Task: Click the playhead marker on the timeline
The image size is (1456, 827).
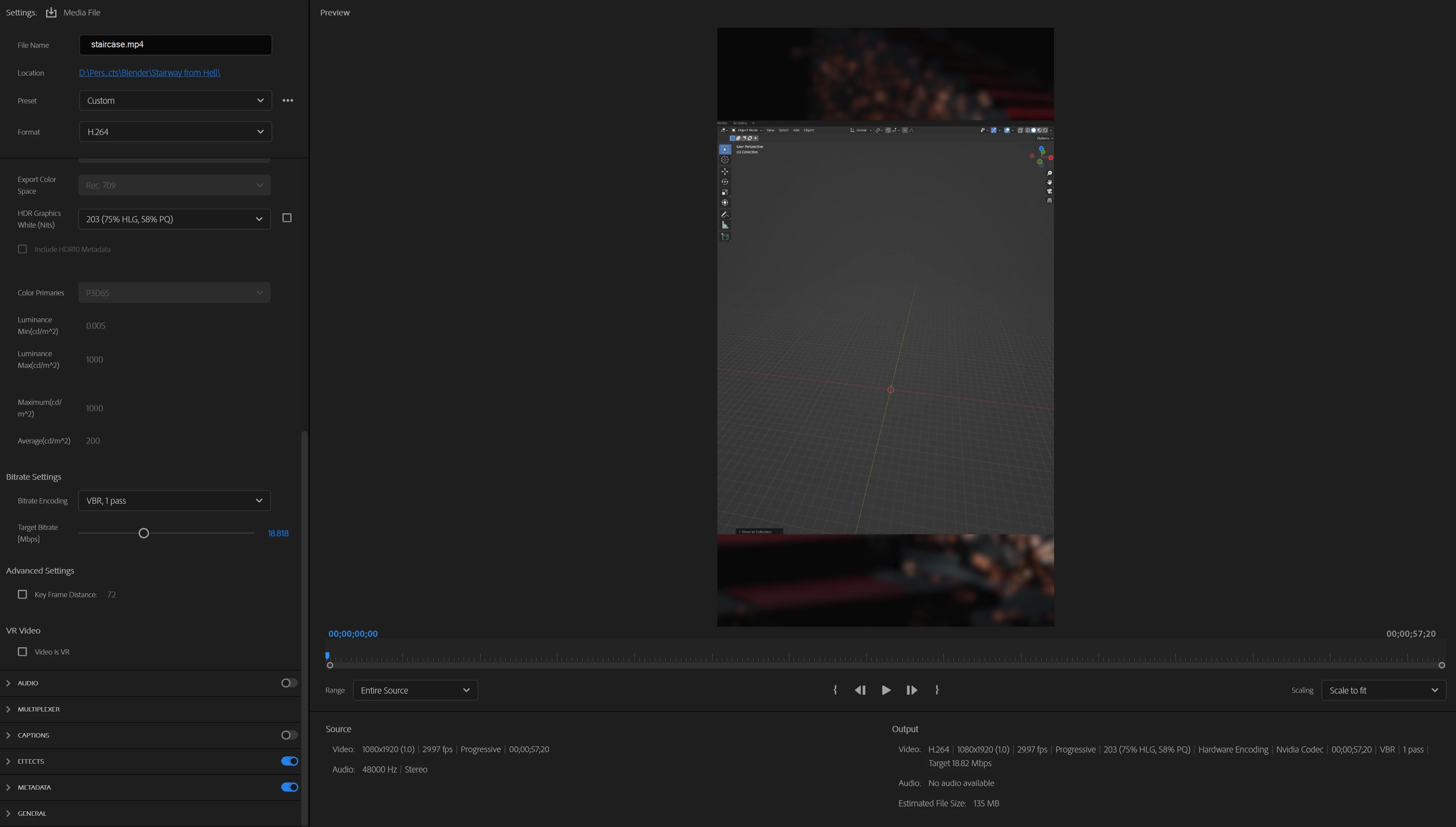Action: pos(328,655)
